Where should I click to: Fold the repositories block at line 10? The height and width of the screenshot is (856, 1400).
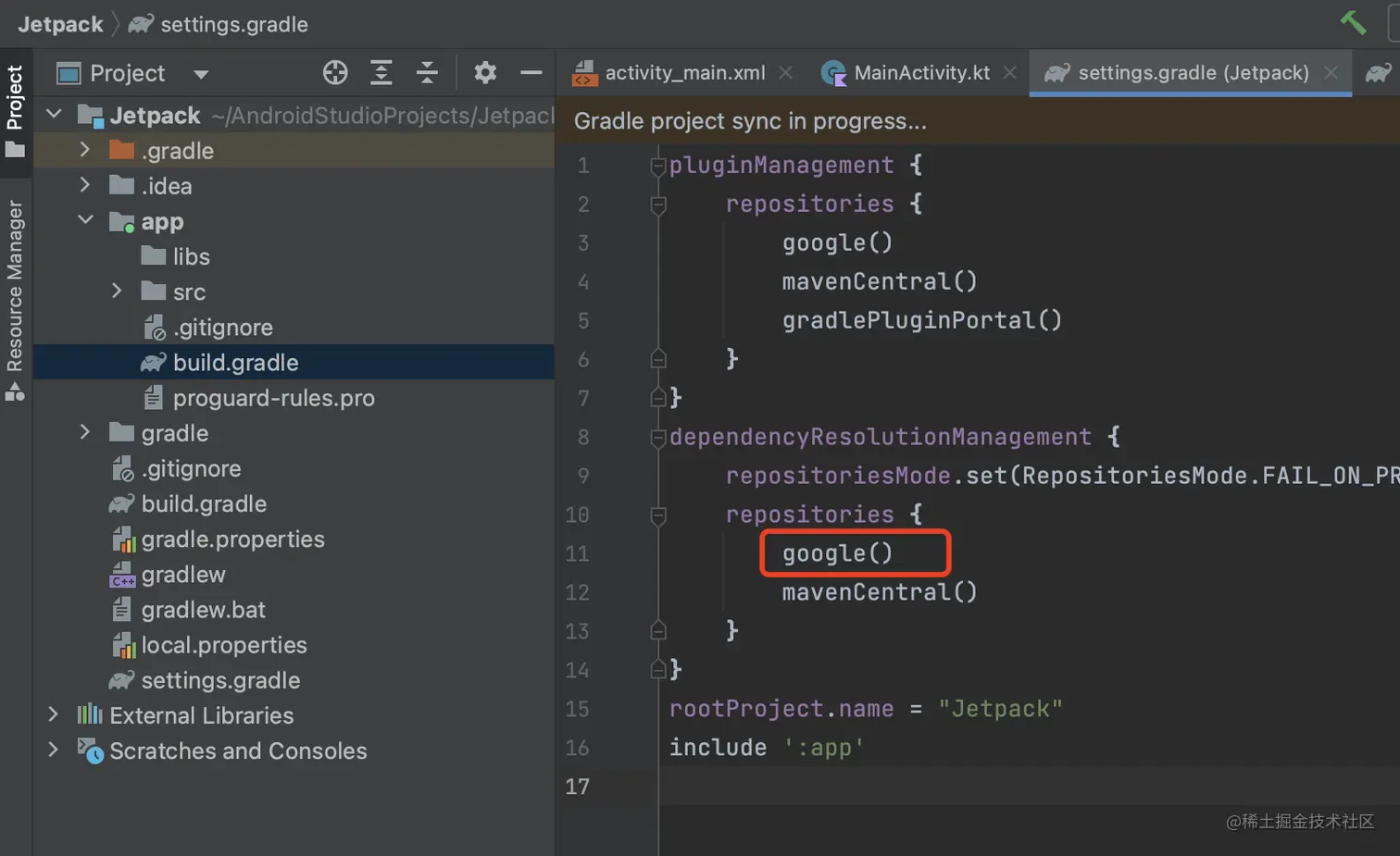coord(658,515)
